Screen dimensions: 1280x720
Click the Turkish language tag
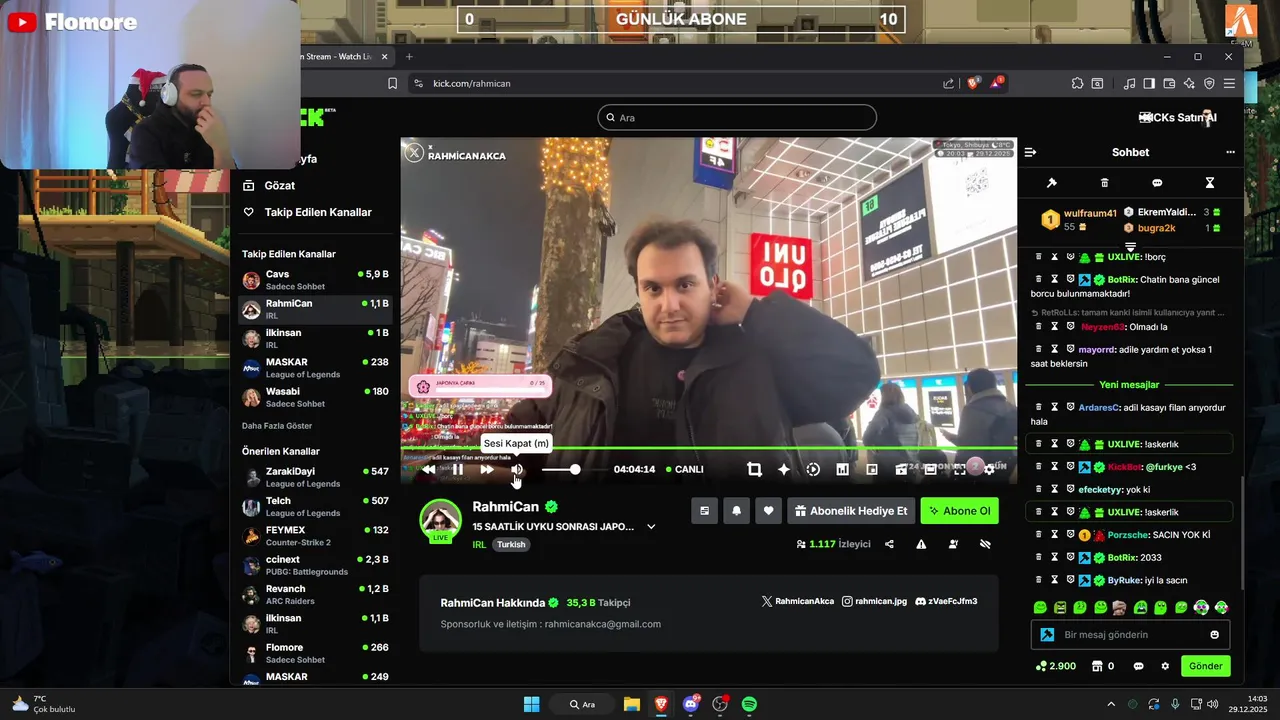tap(511, 545)
